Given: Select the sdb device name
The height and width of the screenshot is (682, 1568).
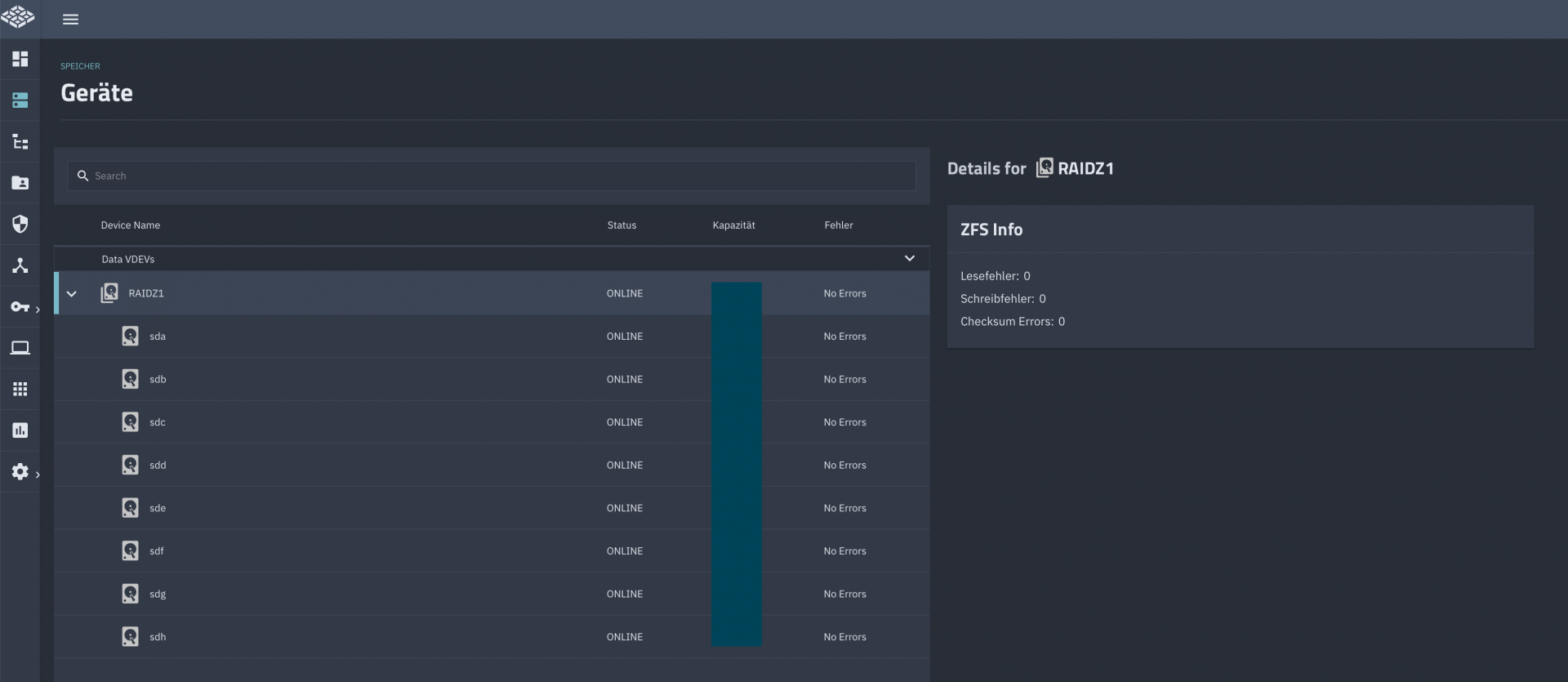Looking at the screenshot, I should [158, 379].
